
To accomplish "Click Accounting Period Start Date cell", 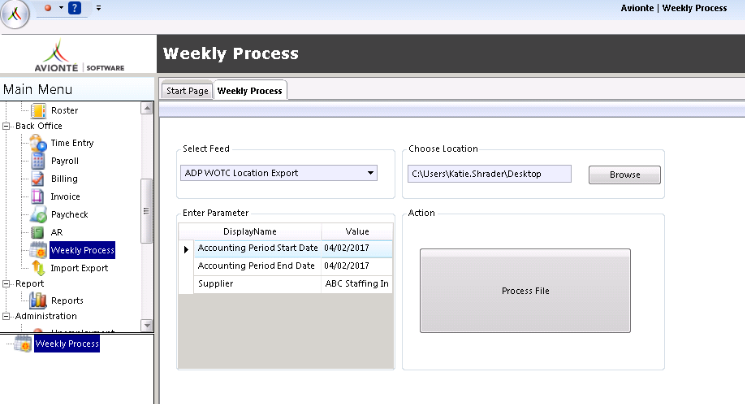I will (258, 248).
